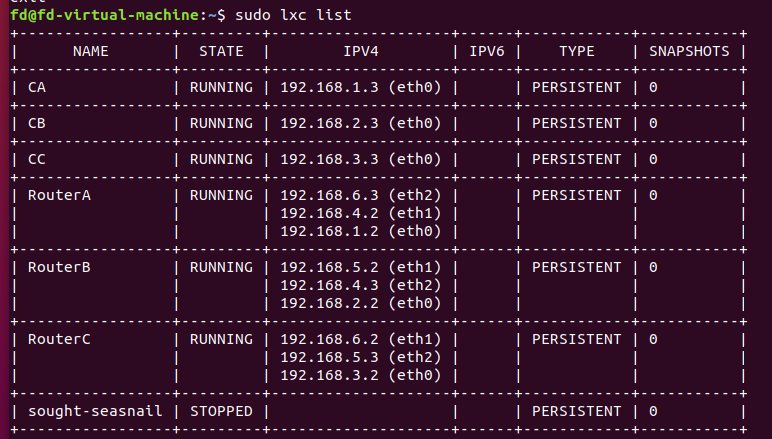Click the fd@fd-virtual-machine prompt

(104, 15)
